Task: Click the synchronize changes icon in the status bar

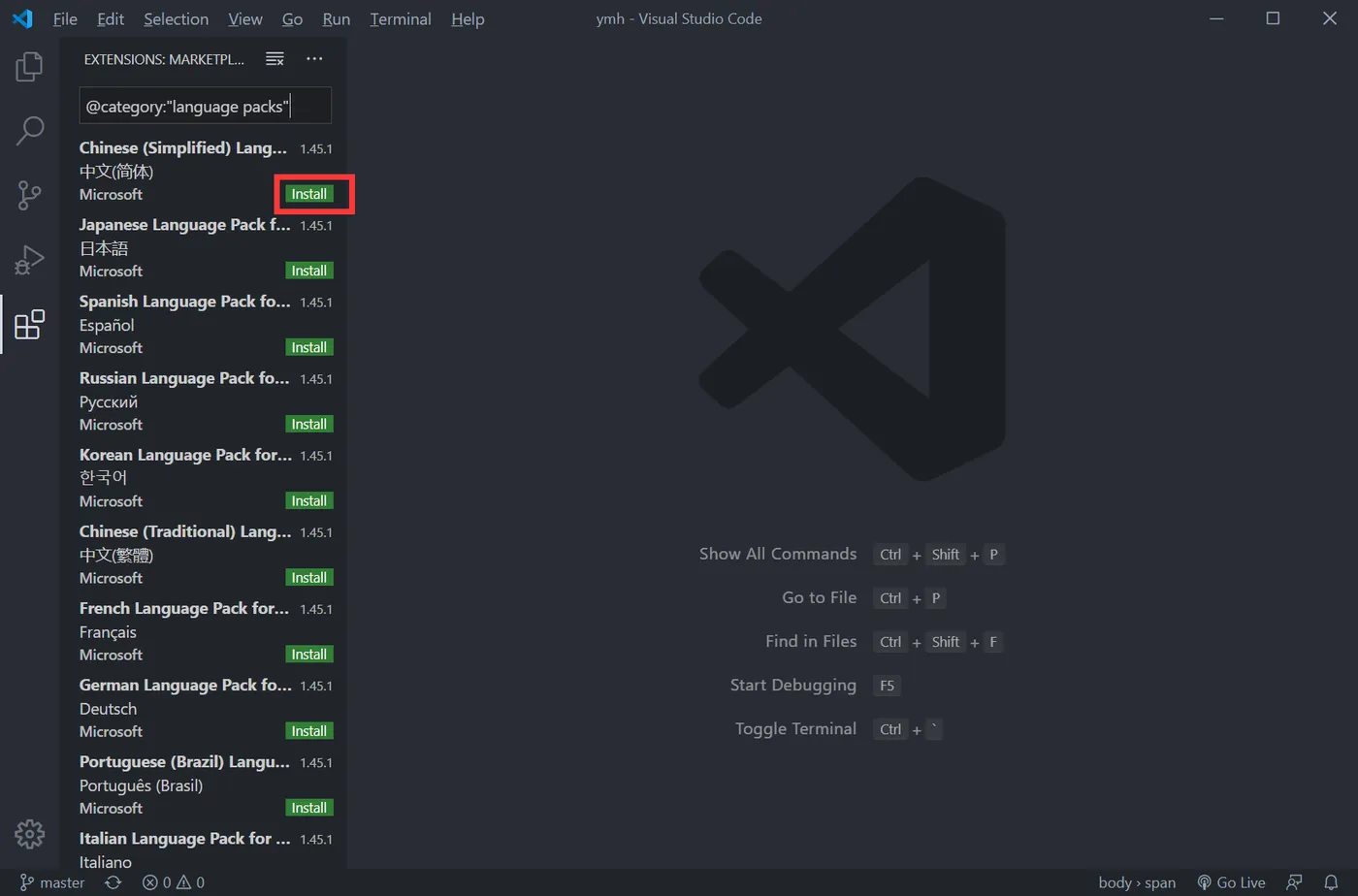Action: (113, 882)
